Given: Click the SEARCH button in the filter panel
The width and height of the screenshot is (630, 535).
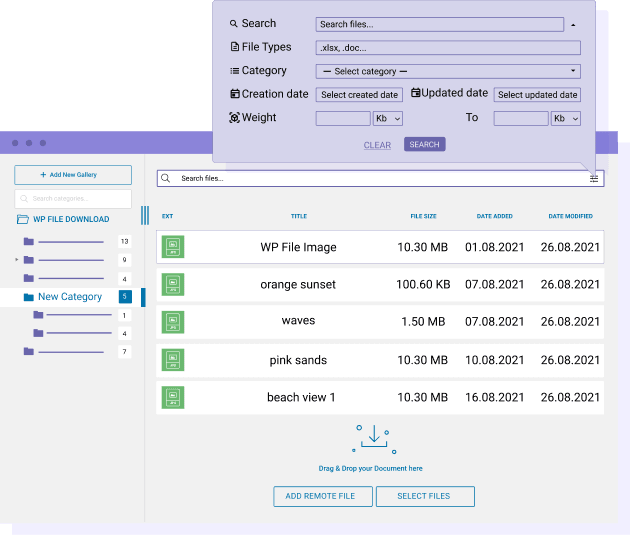Looking at the screenshot, I should (x=424, y=144).
